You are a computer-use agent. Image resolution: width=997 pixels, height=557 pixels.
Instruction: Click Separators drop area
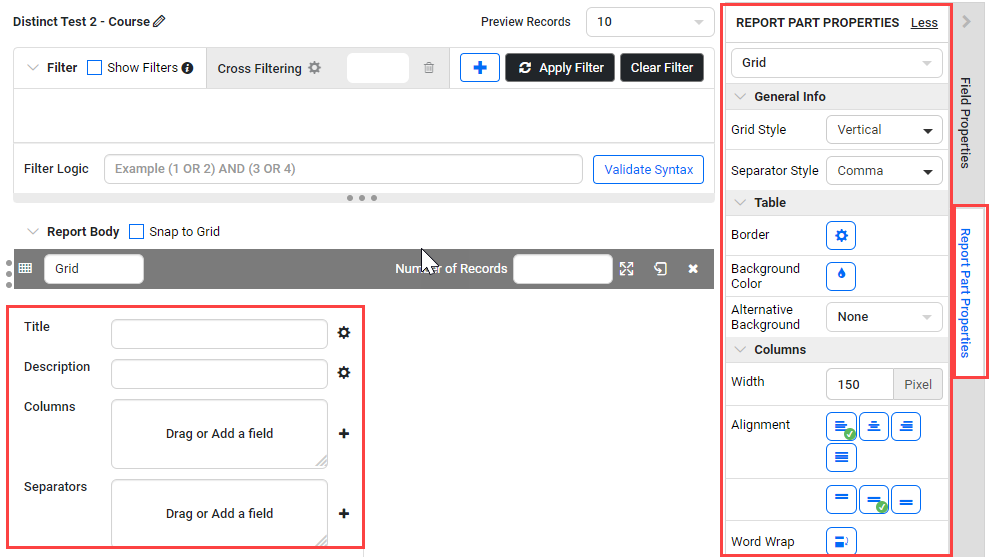coord(219,512)
